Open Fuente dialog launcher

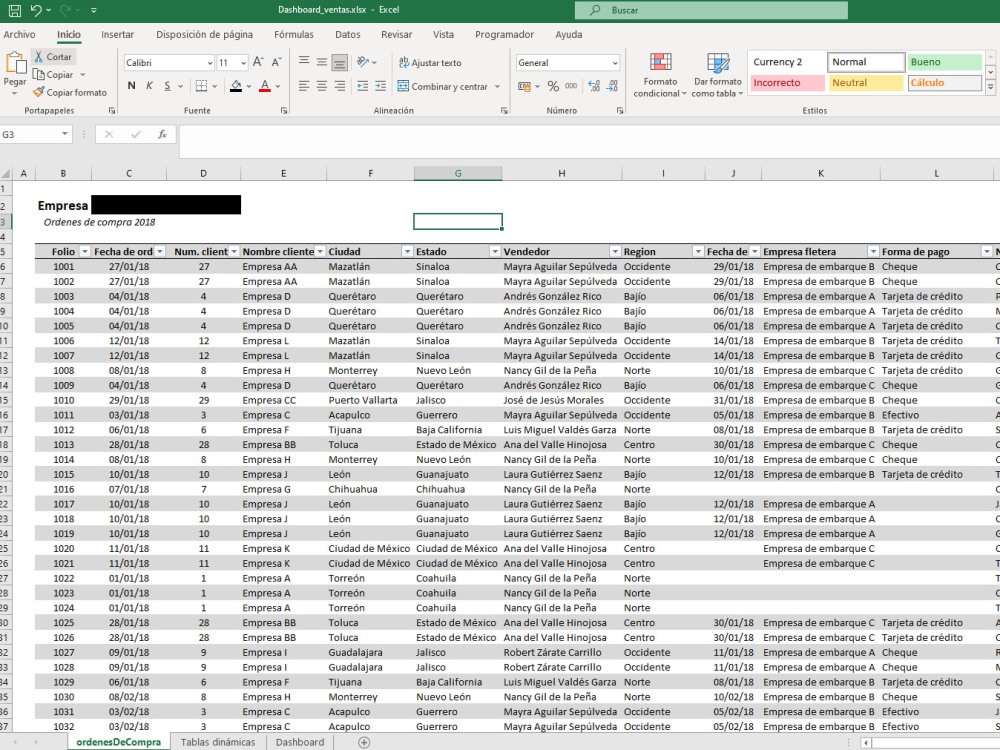pyautogui.click(x=284, y=111)
